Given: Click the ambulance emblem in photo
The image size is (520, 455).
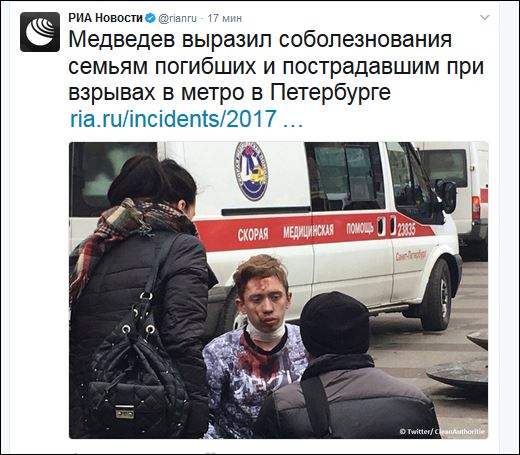Looking at the screenshot, I should pos(251,171).
